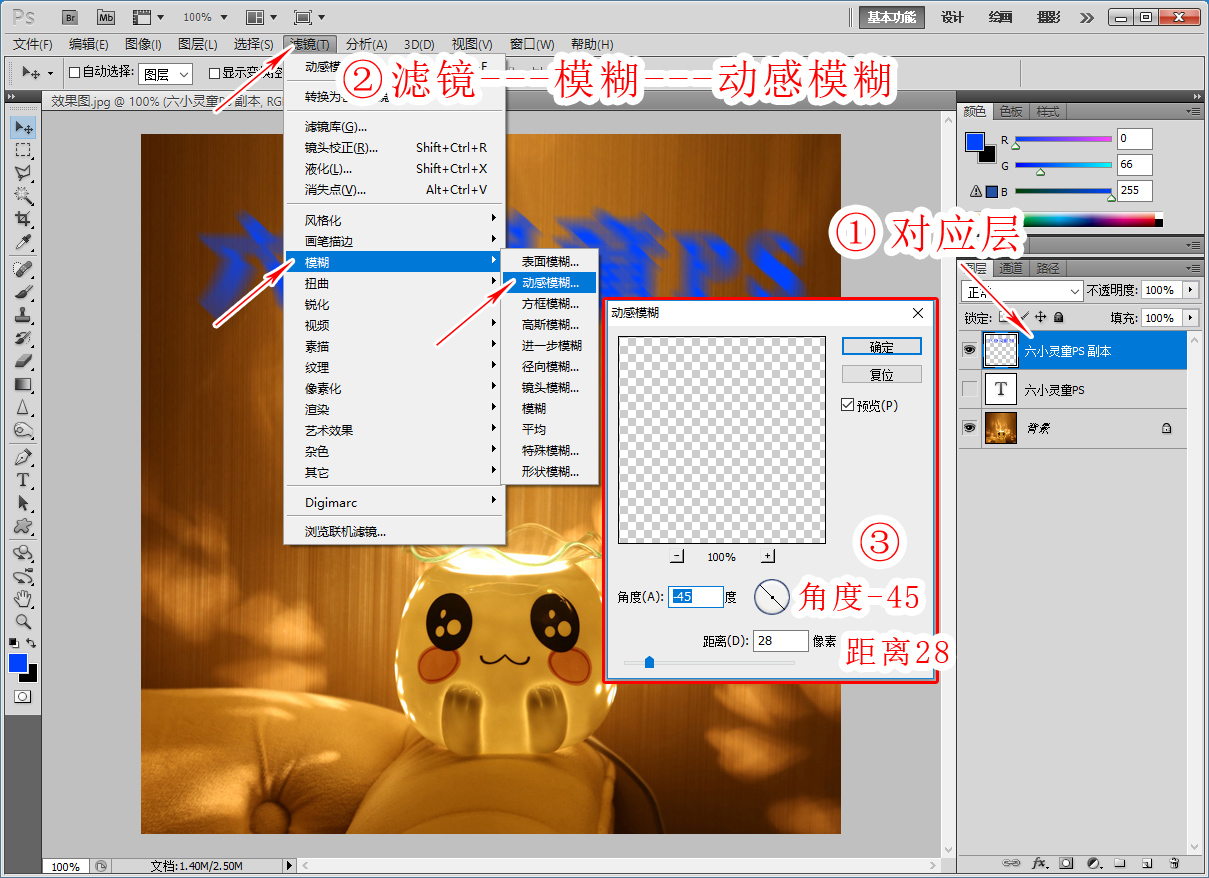Select the Move tool in the toolbox

(x=23, y=127)
